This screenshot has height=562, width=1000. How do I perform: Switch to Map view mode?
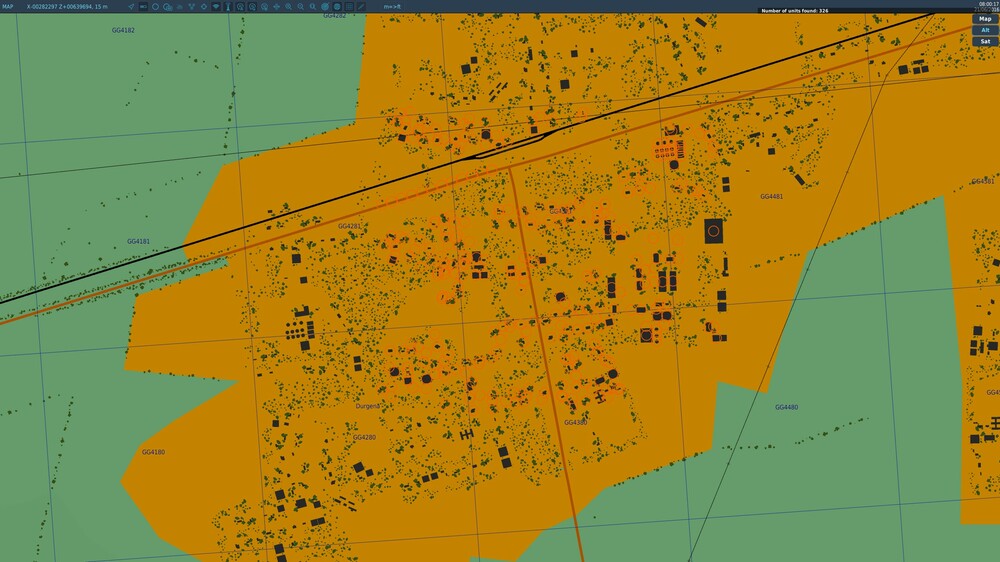985,18
